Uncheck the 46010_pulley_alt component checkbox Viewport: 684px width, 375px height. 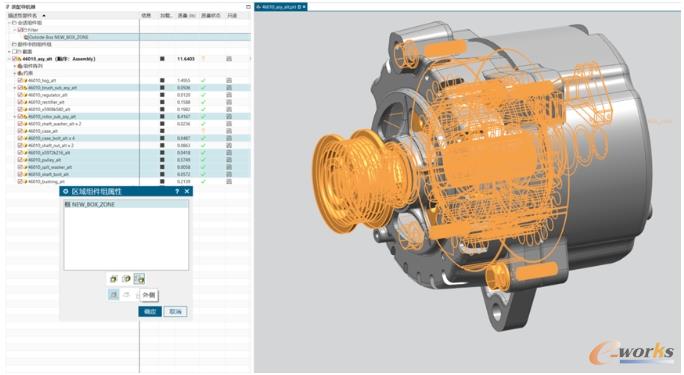pyautogui.click(x=20, y=160)
